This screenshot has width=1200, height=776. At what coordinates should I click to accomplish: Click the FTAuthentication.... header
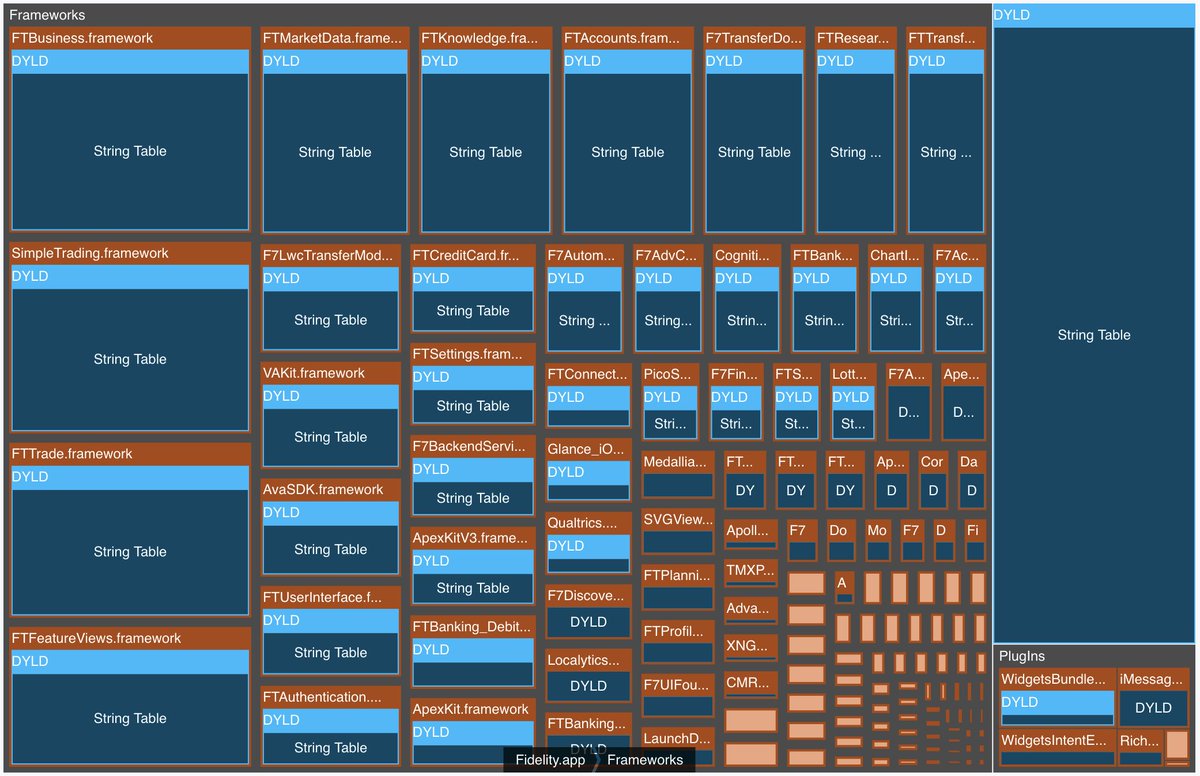331,696
